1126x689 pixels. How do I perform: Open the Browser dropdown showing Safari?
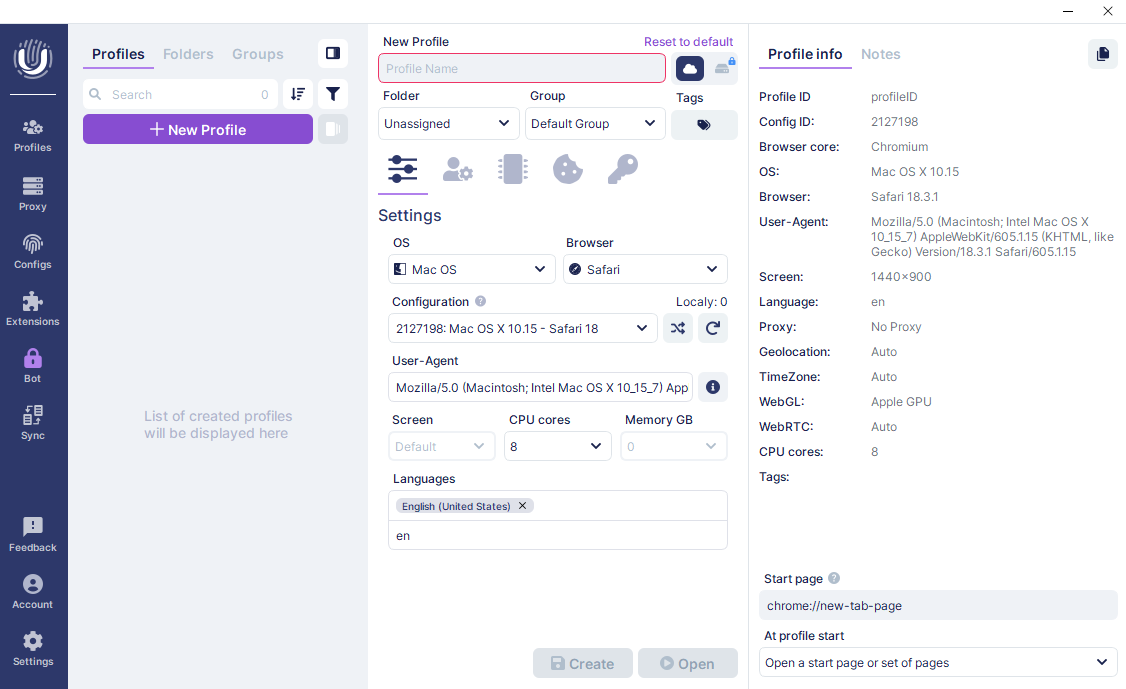click(645, 269)
